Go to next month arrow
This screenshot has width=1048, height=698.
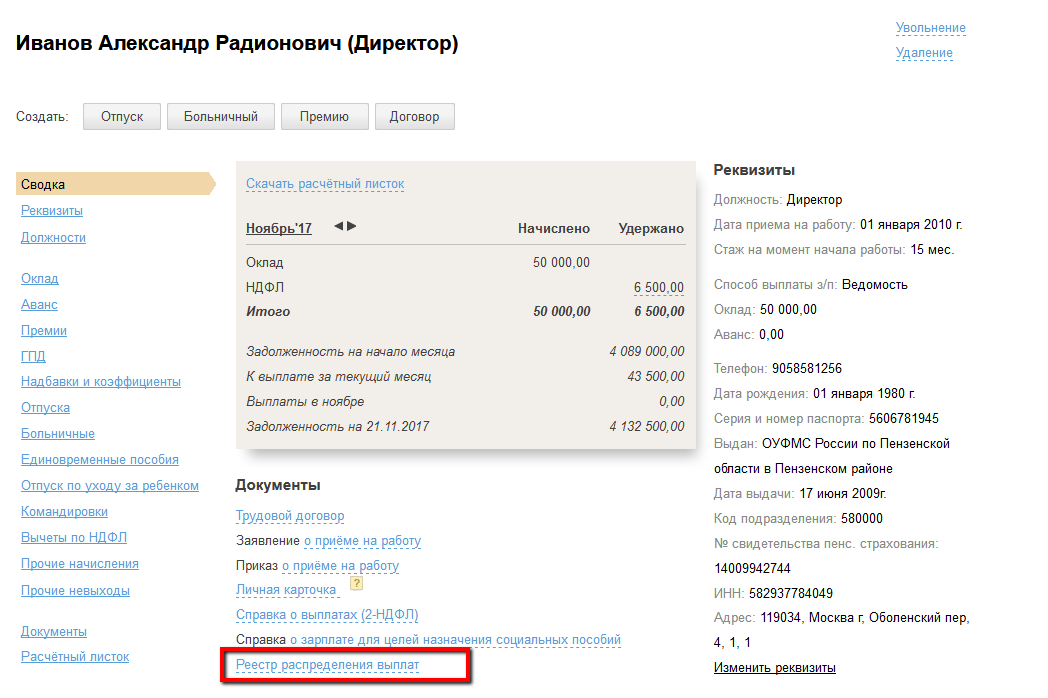[352, 227]
